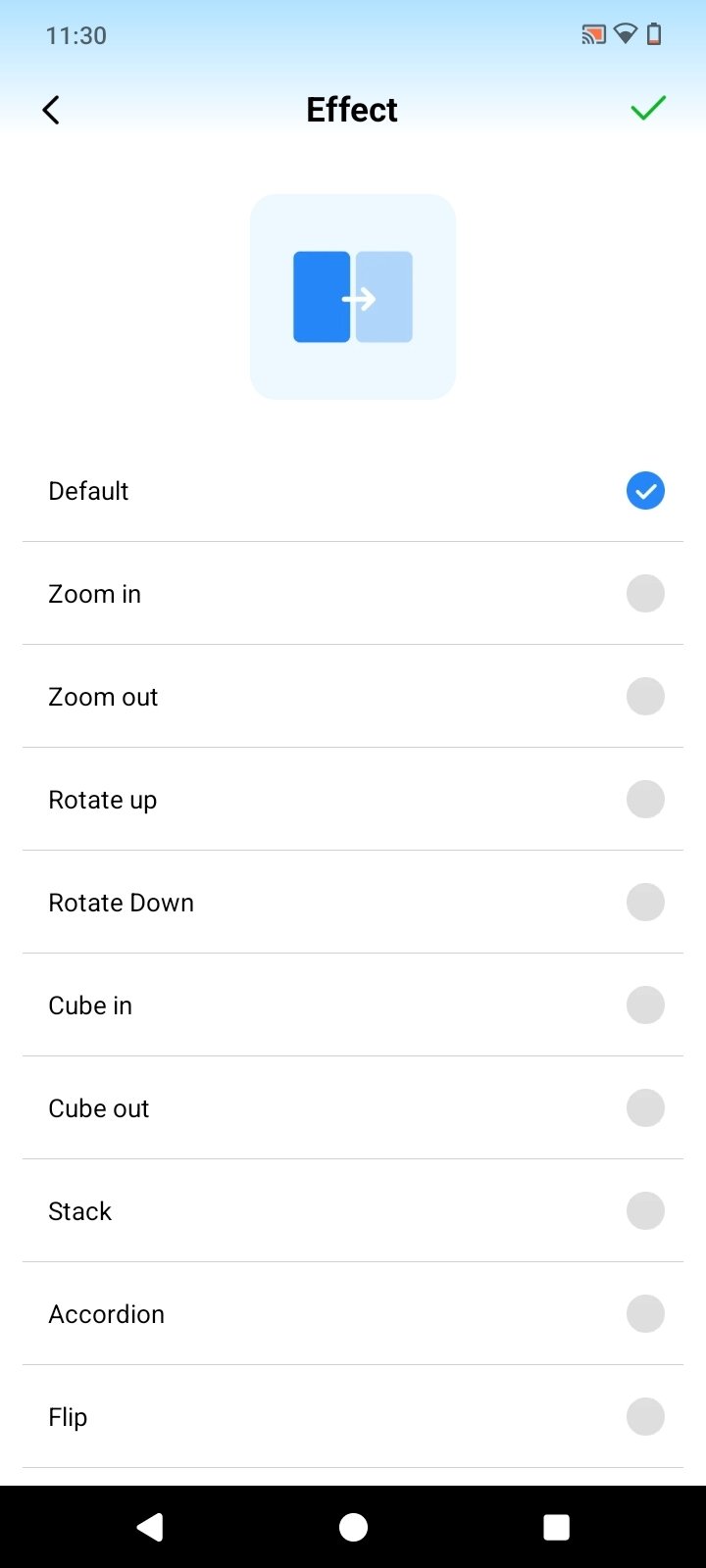Enable the Rotate up radio button
The width and height of the screenshot is (706, 1568).
pos(645,800)
